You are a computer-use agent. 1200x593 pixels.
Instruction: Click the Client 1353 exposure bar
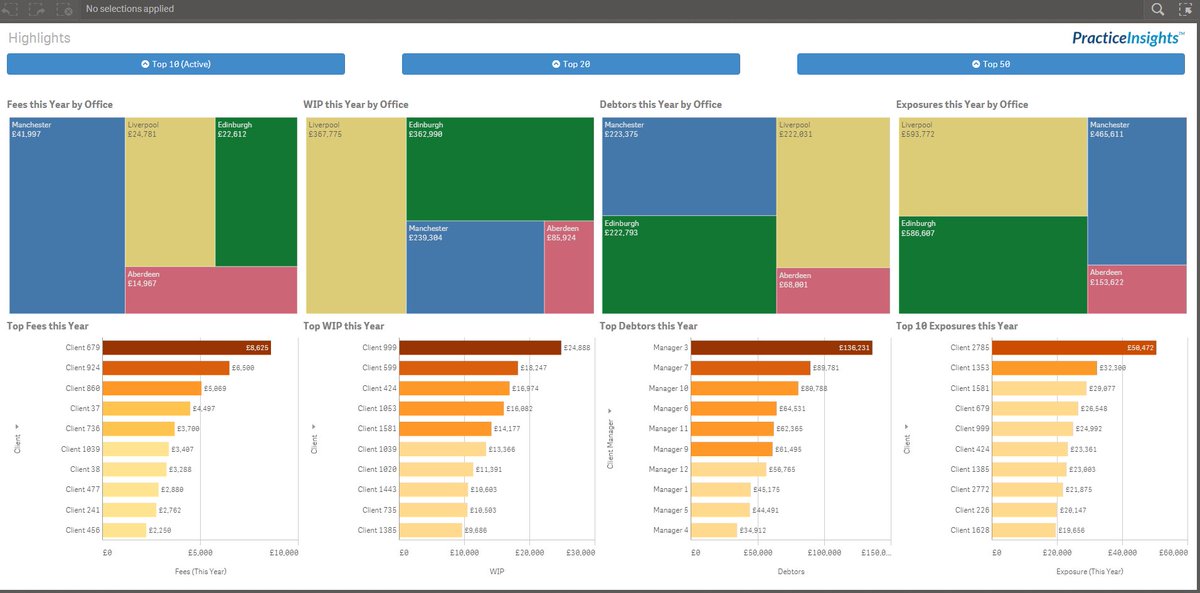coord(1045,368)
